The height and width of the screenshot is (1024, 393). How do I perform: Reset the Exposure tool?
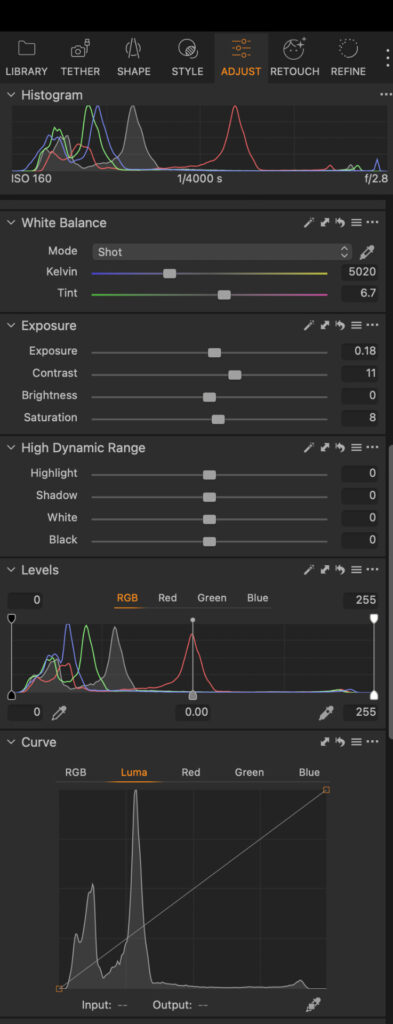(x=340, y=325)
